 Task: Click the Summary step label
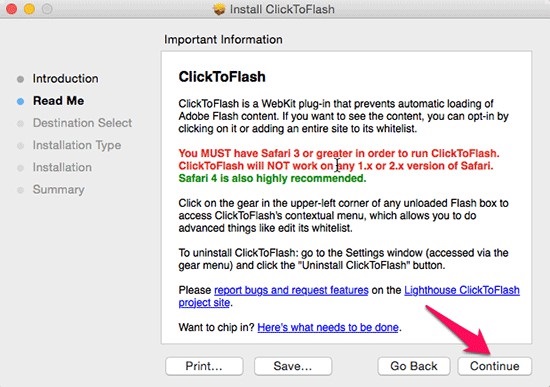[59, 189]
